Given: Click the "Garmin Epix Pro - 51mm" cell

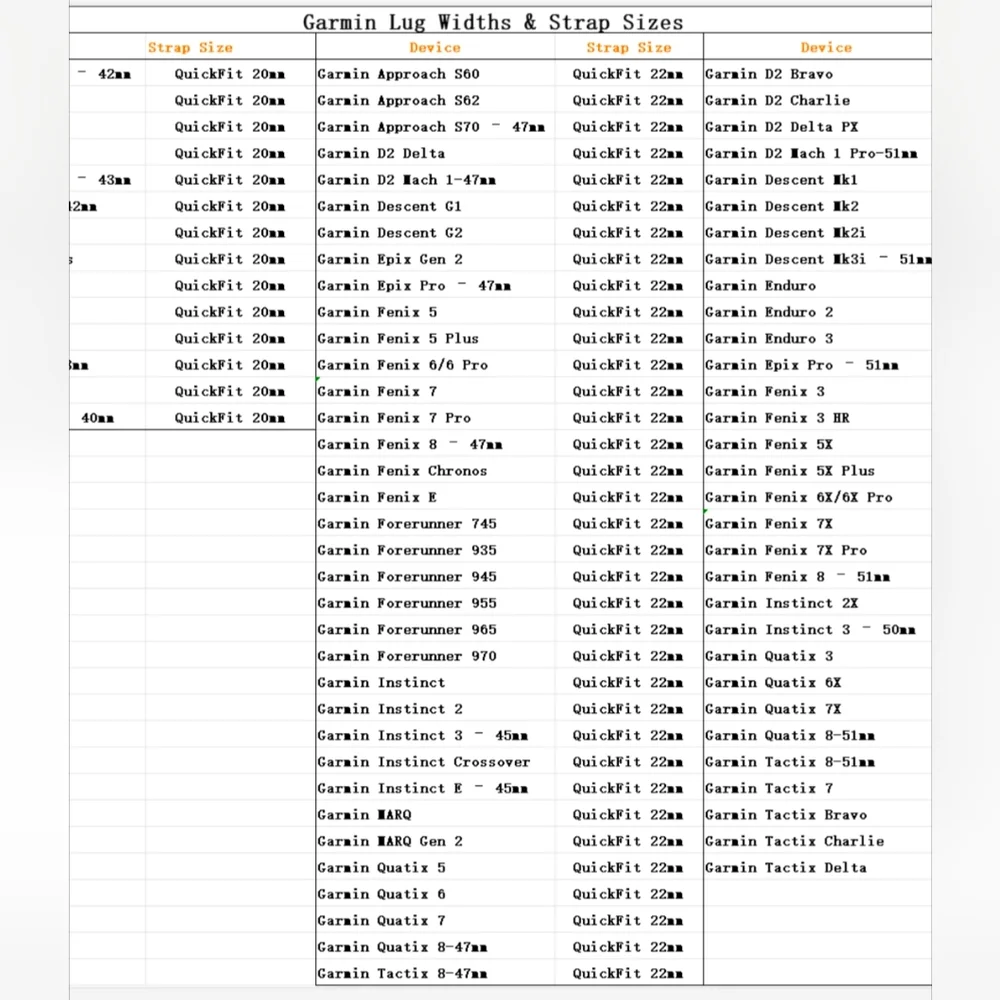Looking at the screenshot, I should pos(818,365).
